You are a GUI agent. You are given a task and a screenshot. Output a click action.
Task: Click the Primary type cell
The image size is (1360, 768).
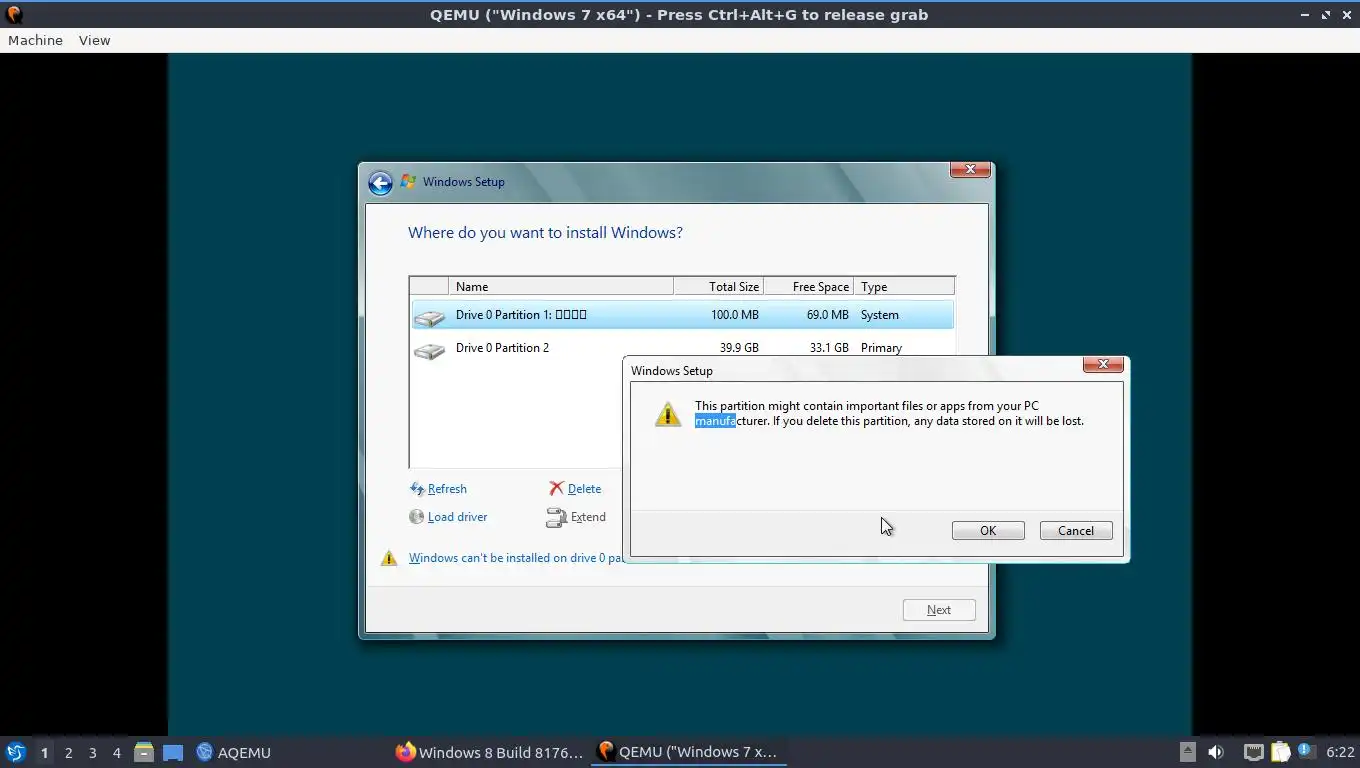coord(881,348)
